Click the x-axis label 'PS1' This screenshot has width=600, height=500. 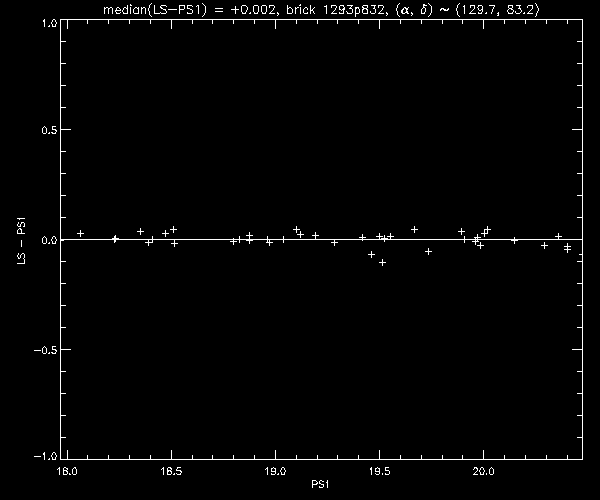click(320, 484)
